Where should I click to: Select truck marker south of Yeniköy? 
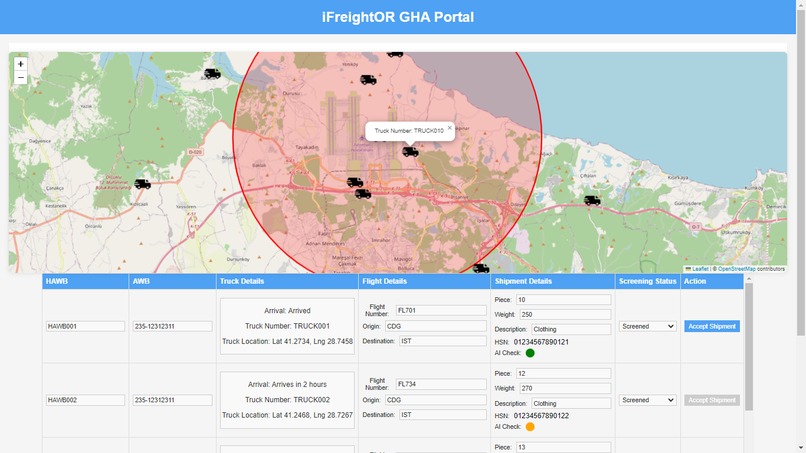(x=368, y=80)
